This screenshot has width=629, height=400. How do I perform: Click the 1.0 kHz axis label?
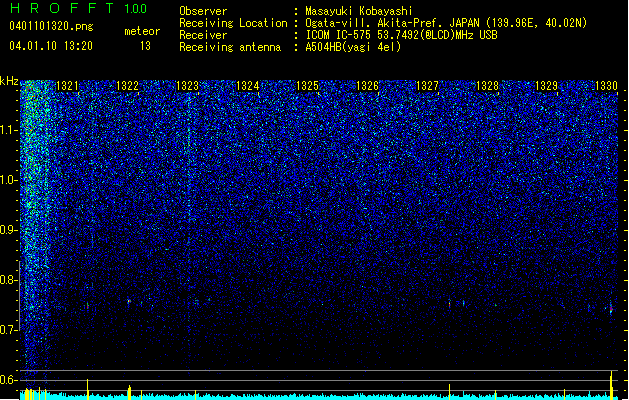[9, 180]
